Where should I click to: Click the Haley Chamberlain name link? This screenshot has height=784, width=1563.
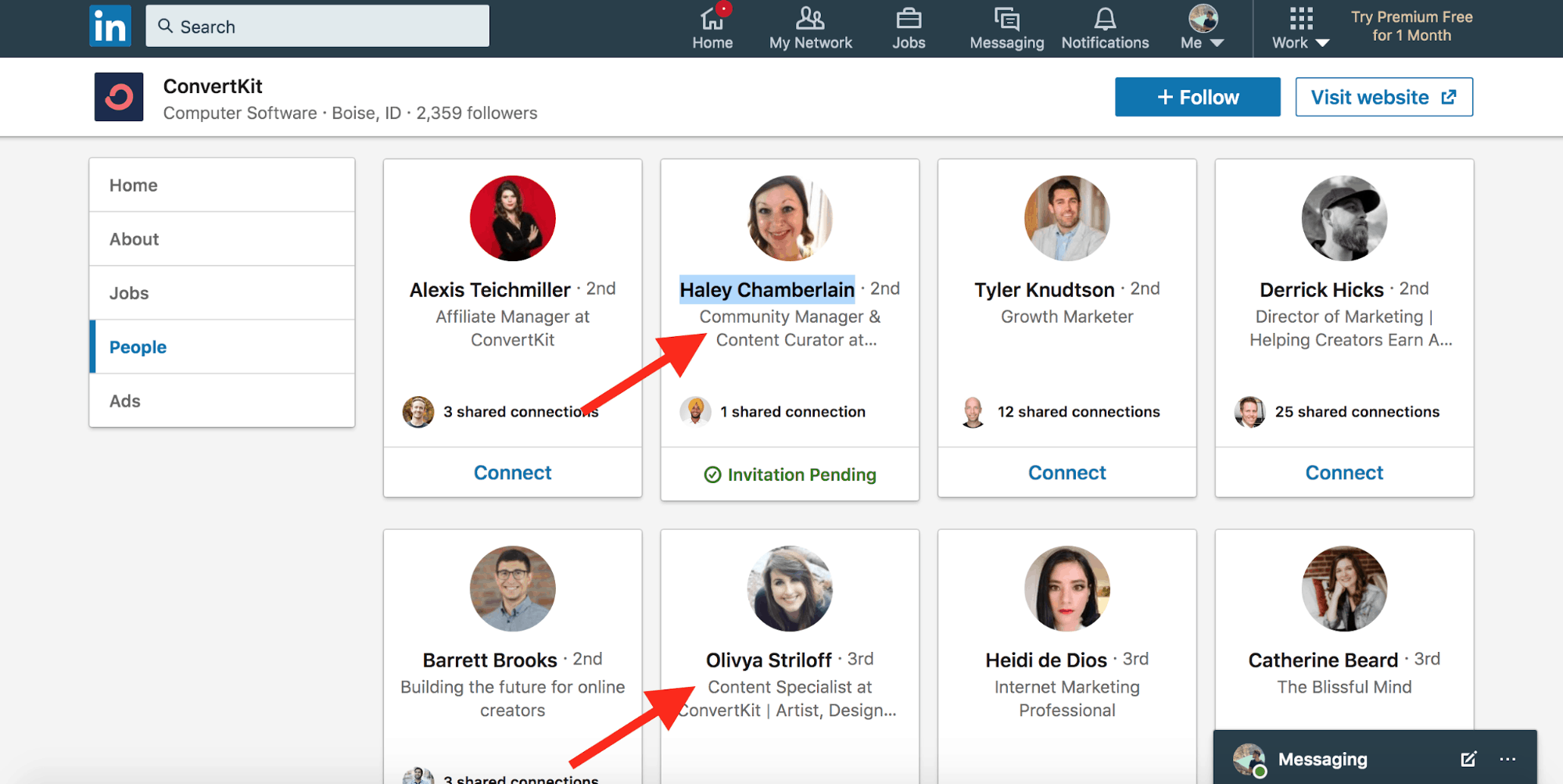(x=767, y=290)
